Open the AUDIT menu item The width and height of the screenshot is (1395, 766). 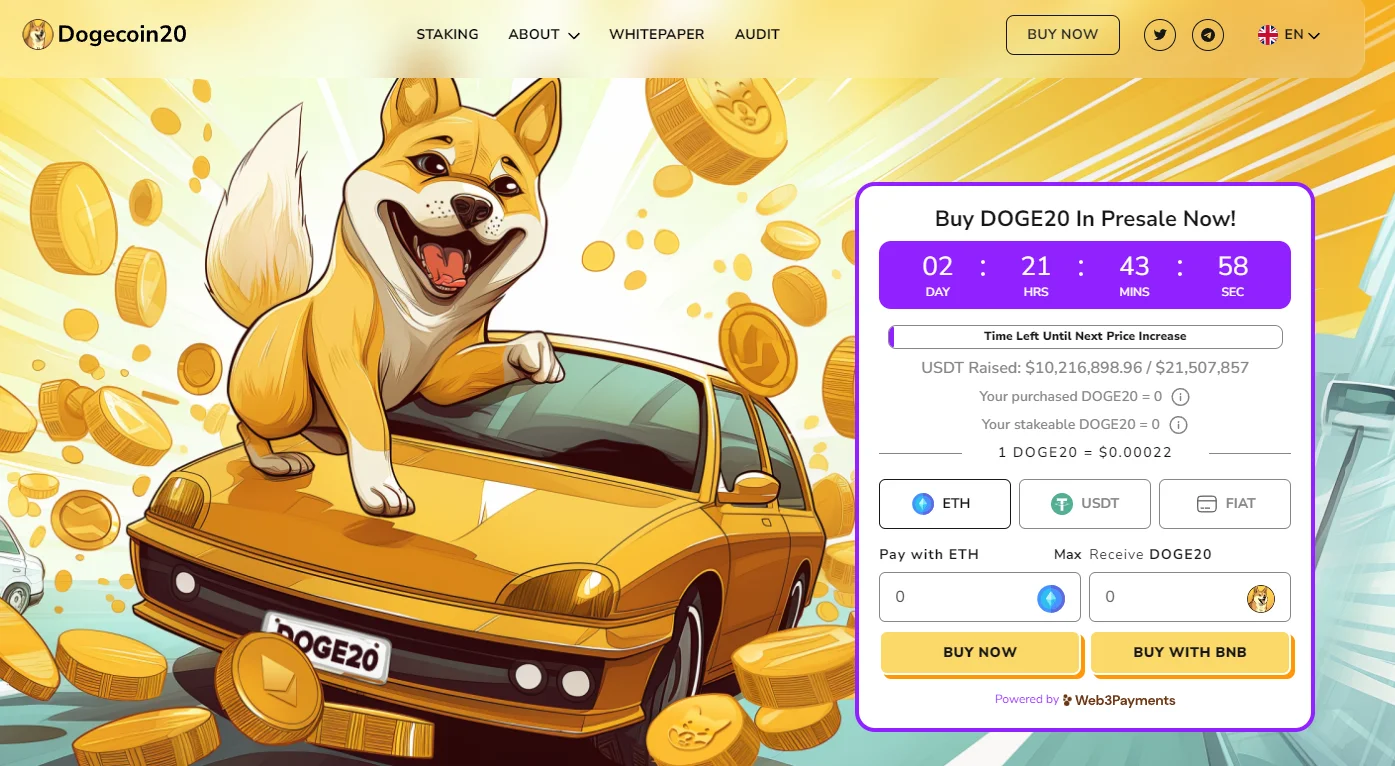(x=757, y=34)
